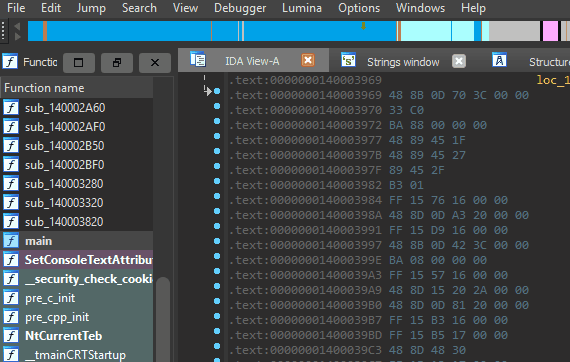Toggle breakpoint dot at address 140003972
The width and height of the screenshot is (570, 362).
217,121
